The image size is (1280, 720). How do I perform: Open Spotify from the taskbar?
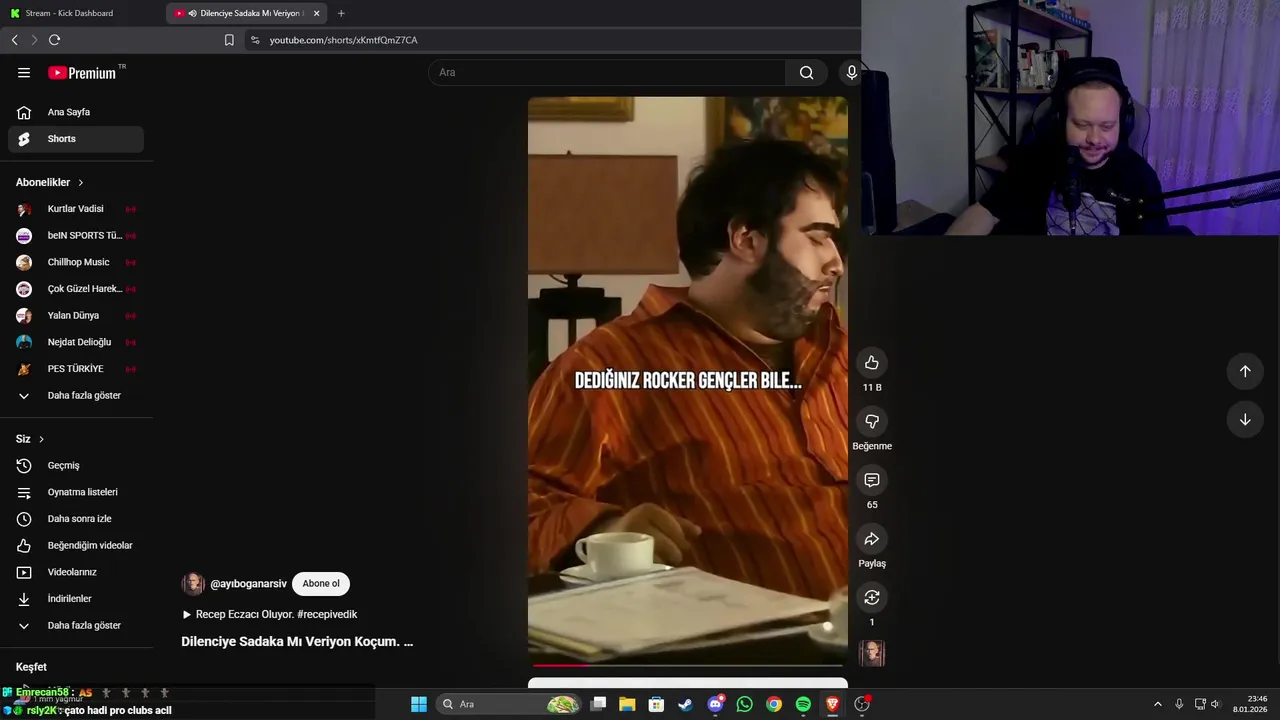[x=803, y=704]
